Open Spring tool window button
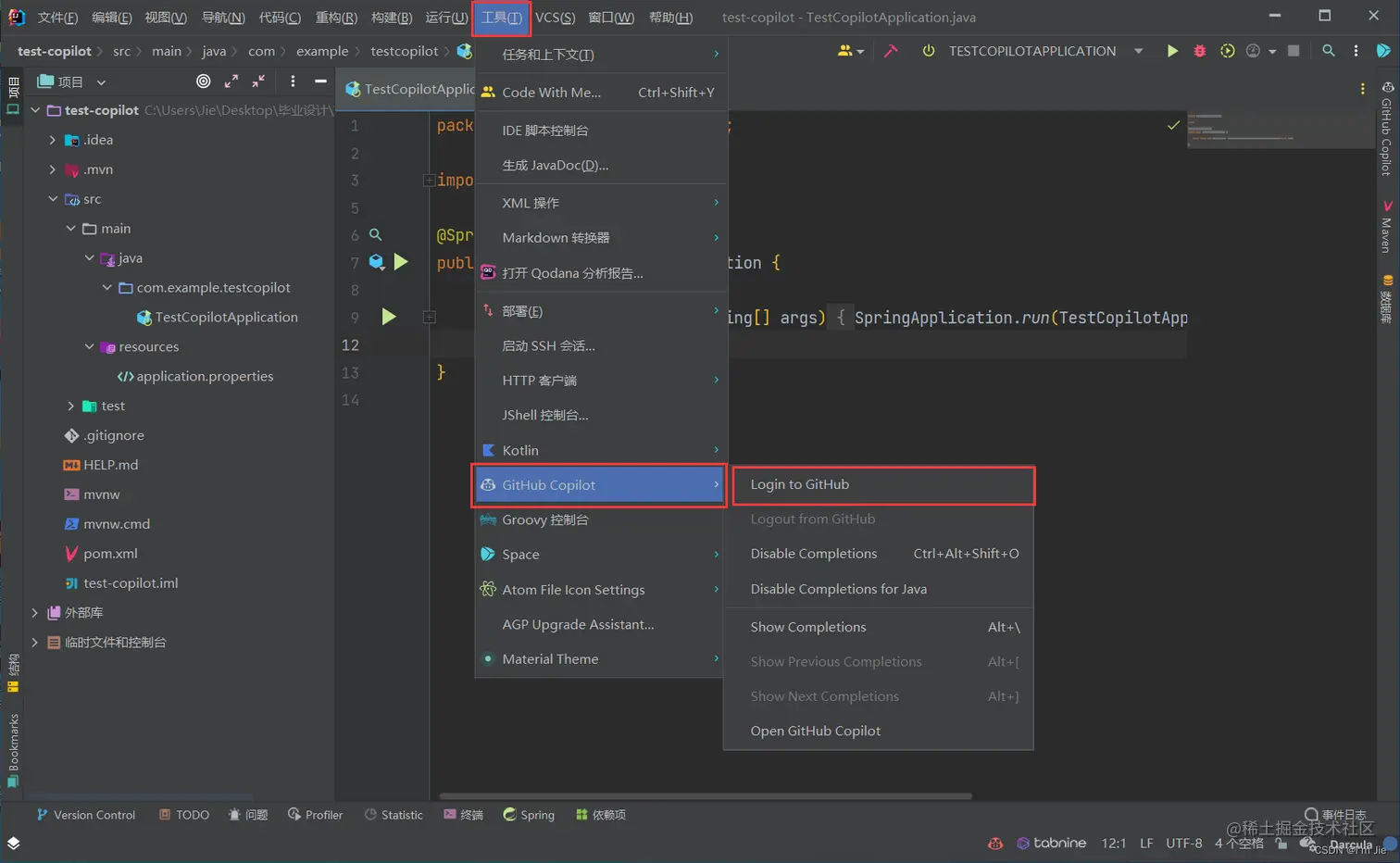Screen dimensions: 1400x863 (x=529, y=815)
